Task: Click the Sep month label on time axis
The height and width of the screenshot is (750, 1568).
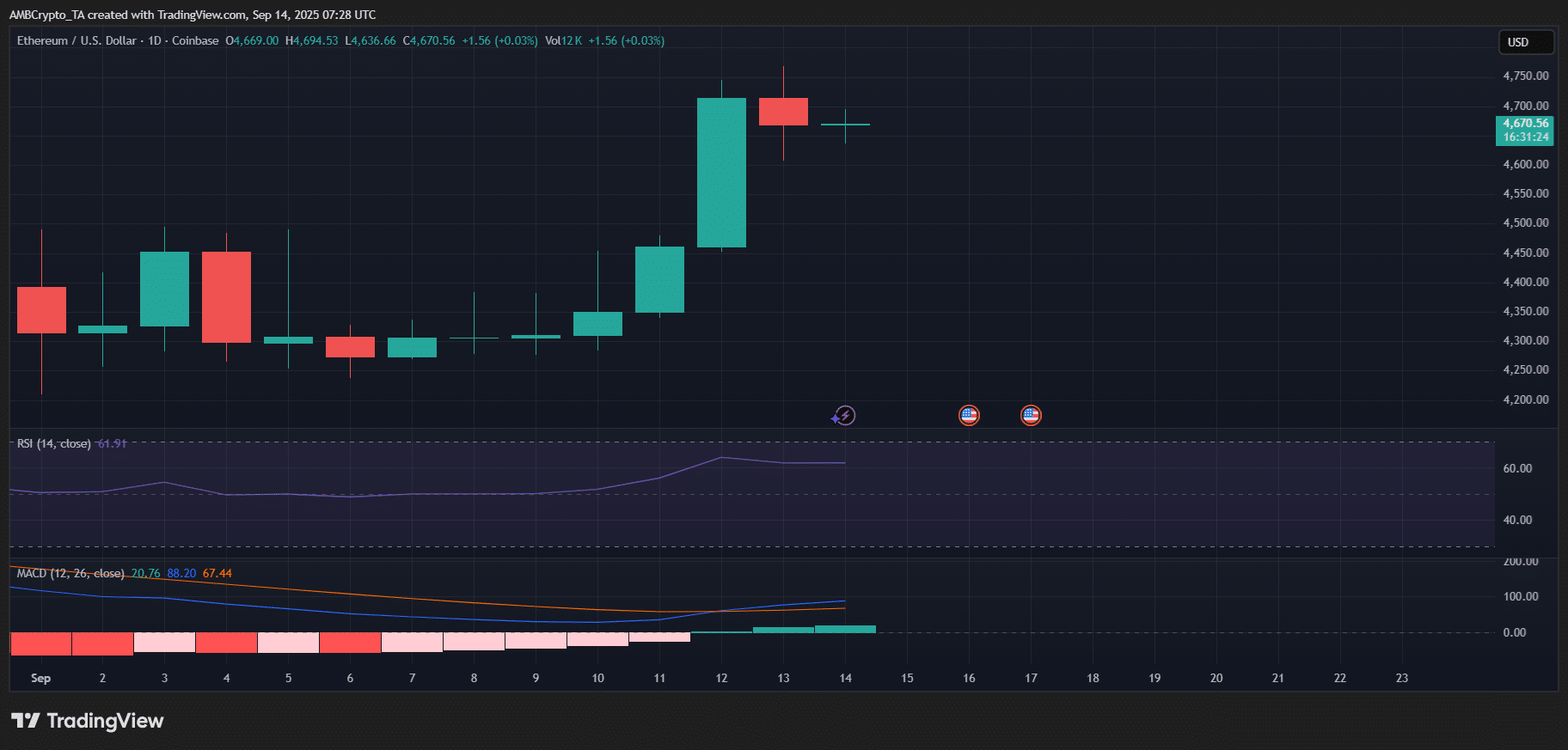Action: coord(40,678)
